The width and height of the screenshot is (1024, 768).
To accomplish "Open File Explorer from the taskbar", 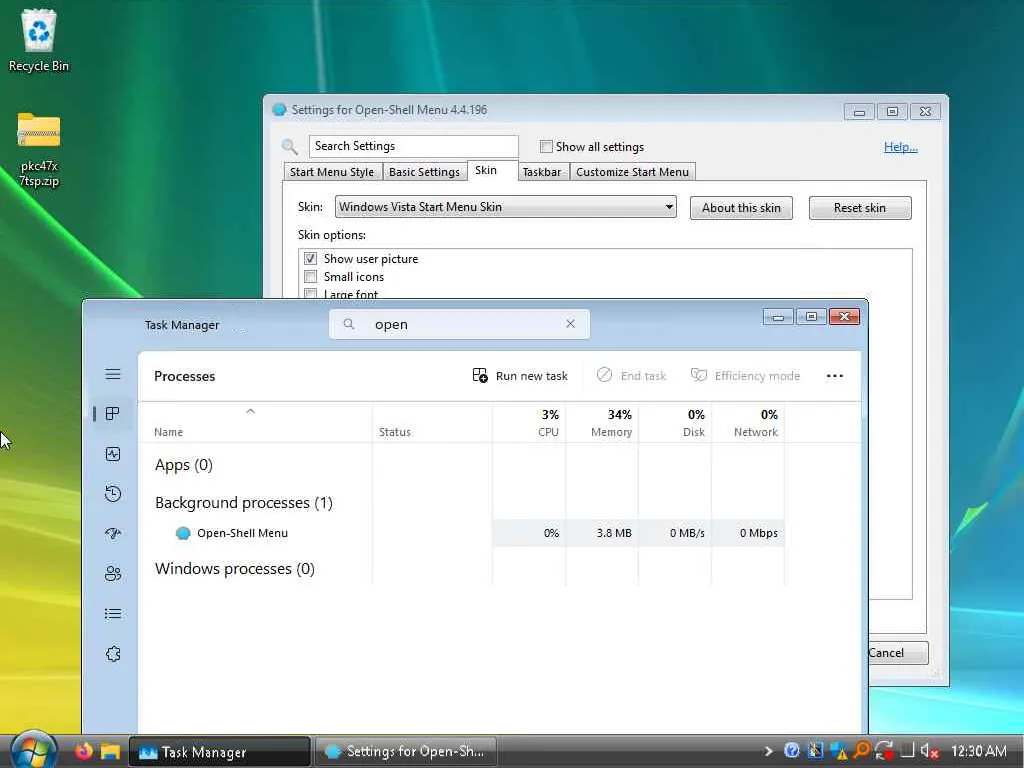I will click(x=110, y=752).
